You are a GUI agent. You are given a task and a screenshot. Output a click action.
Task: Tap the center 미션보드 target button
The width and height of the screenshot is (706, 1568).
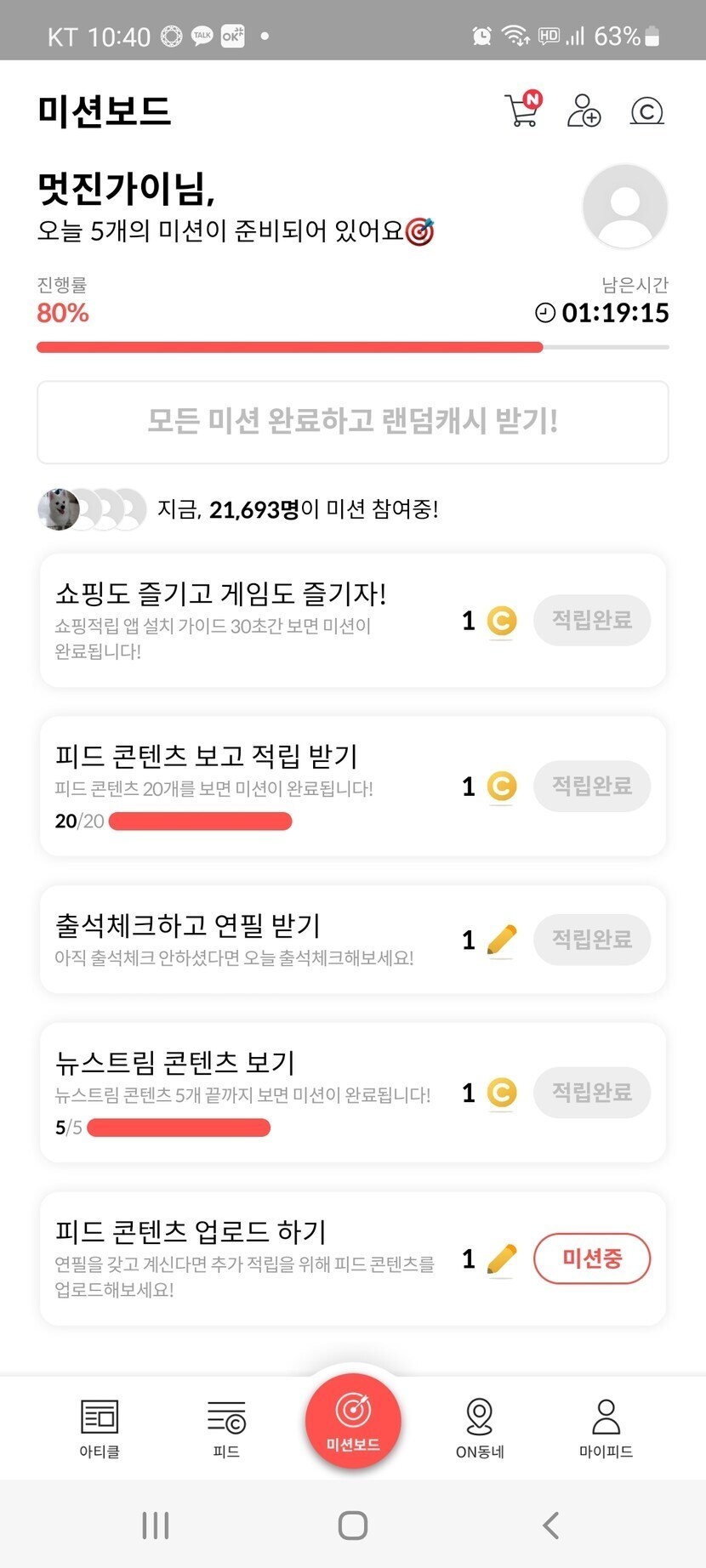click(353, 1420)
